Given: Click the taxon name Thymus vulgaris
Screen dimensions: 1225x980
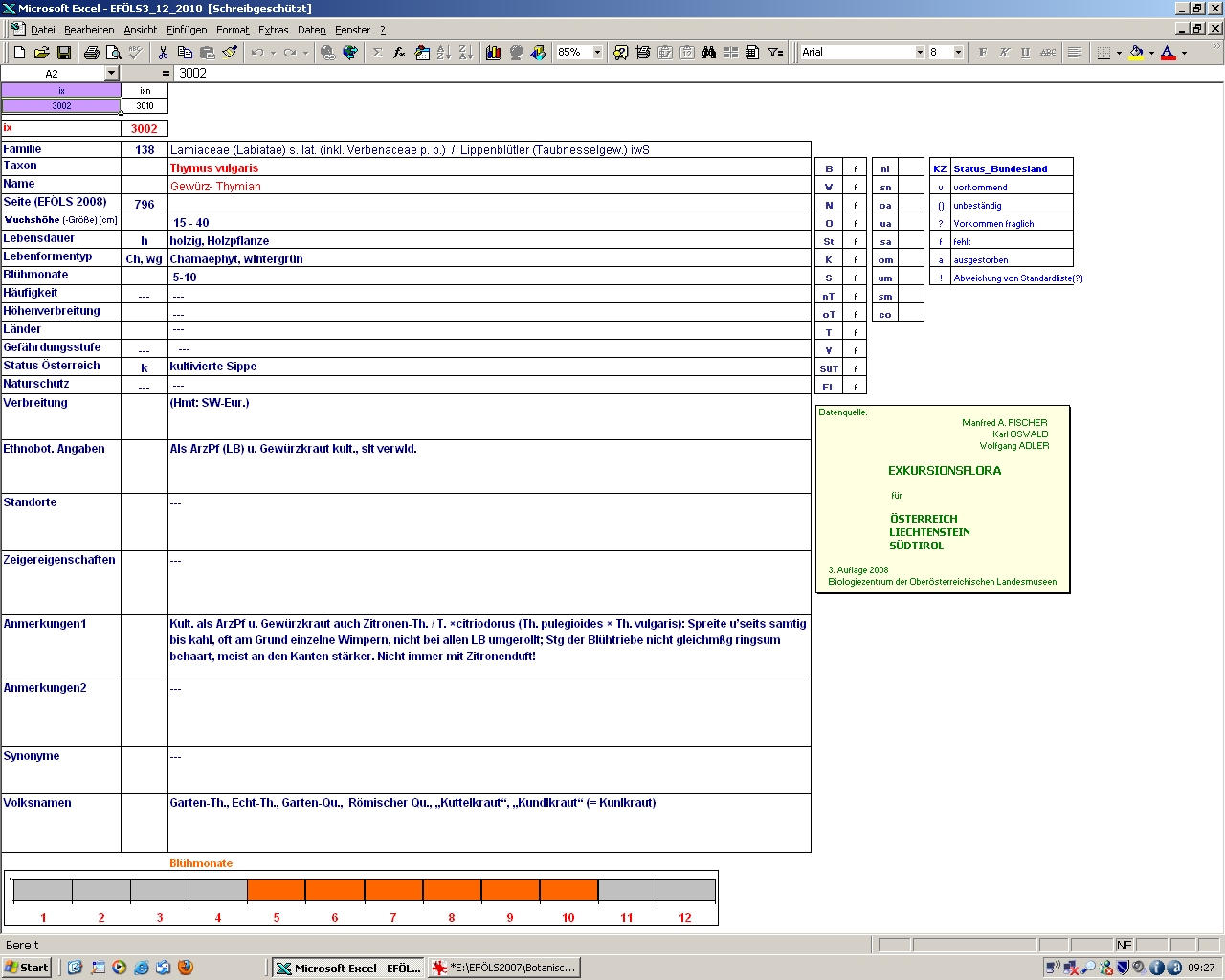Looking at the screenshot, I should [214, 168].
